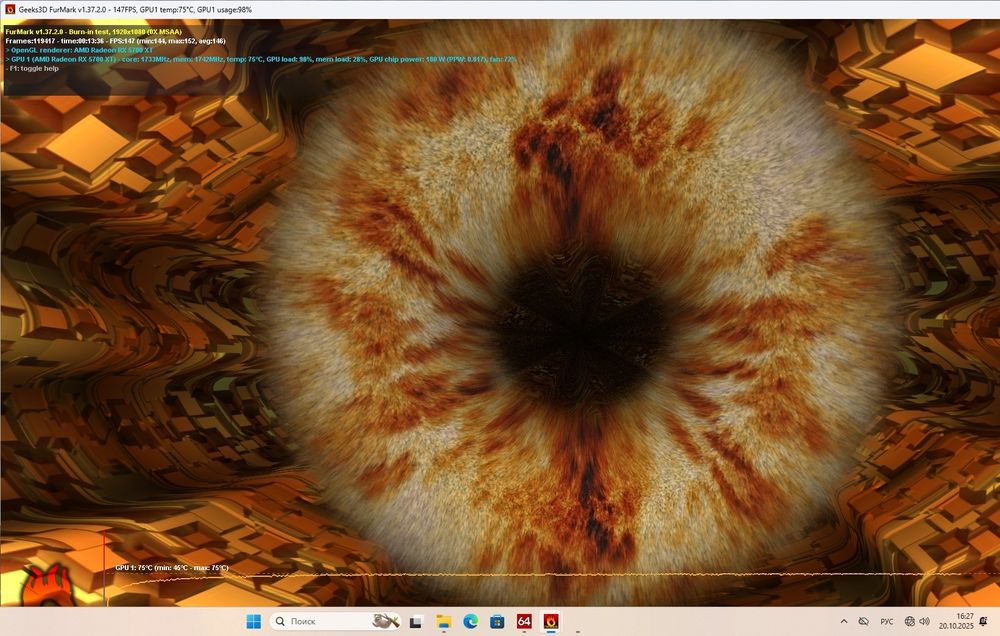Open network settings from the tray globe icon
This screenshot has width=1000, height=636.
tap(910, 621)
